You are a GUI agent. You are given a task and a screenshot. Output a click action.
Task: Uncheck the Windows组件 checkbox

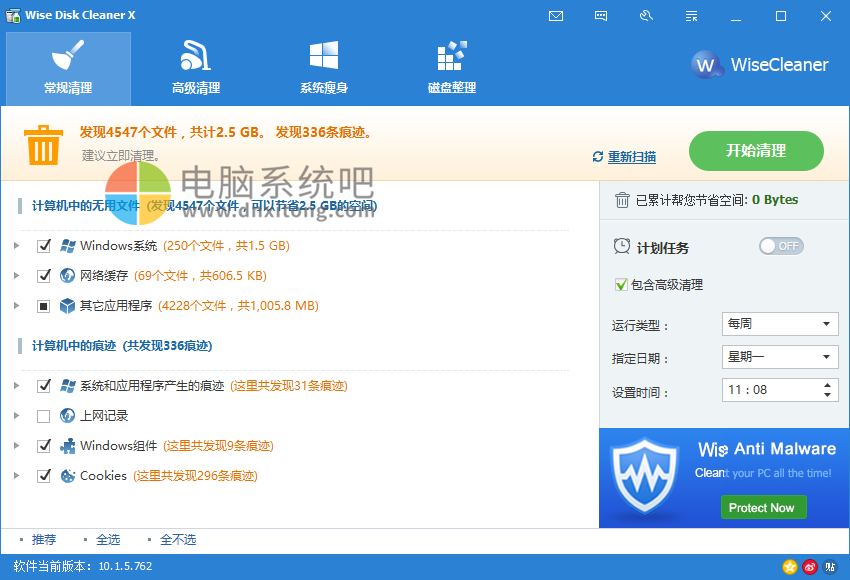pos(43,446)
